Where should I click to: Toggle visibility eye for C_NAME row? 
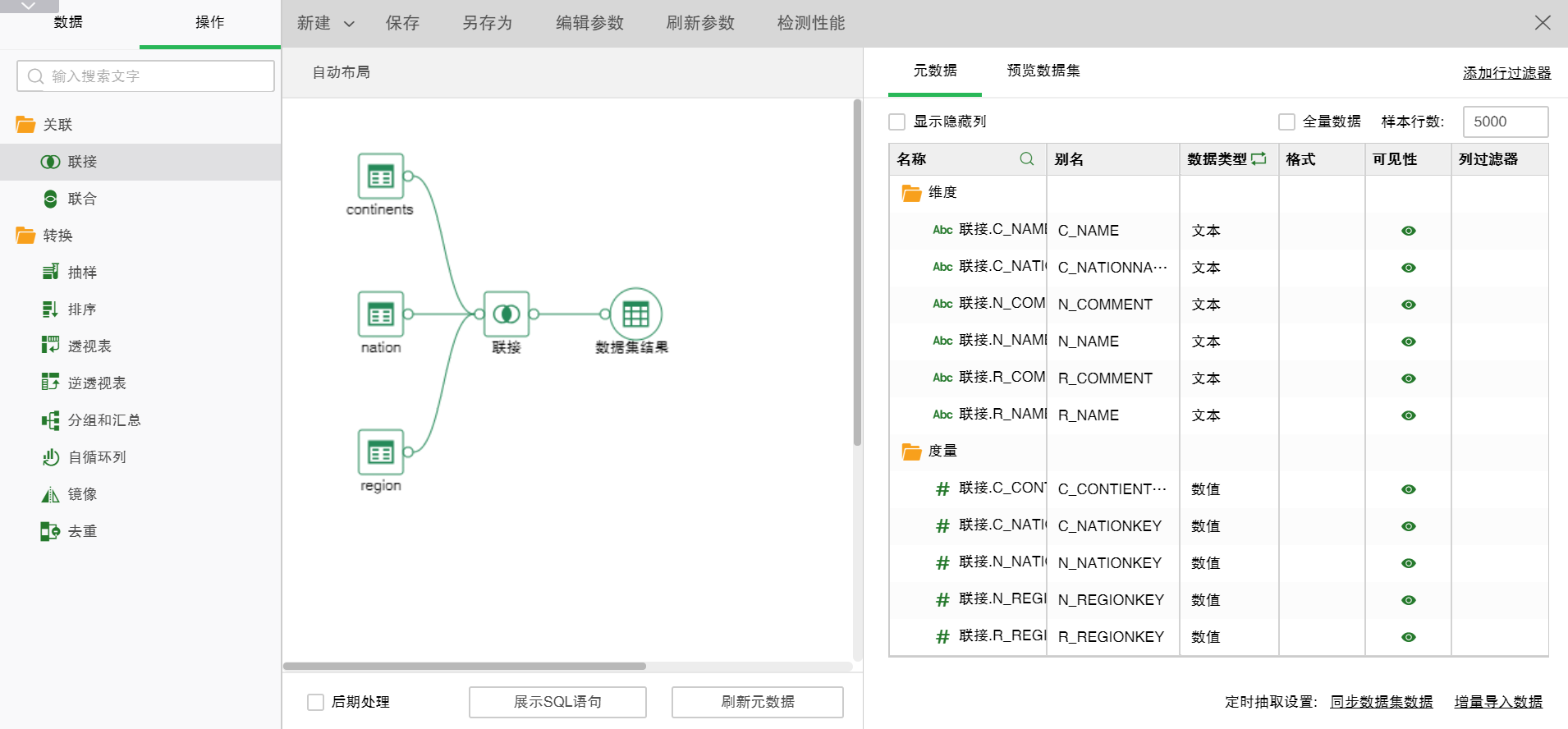coord(1408,231)
